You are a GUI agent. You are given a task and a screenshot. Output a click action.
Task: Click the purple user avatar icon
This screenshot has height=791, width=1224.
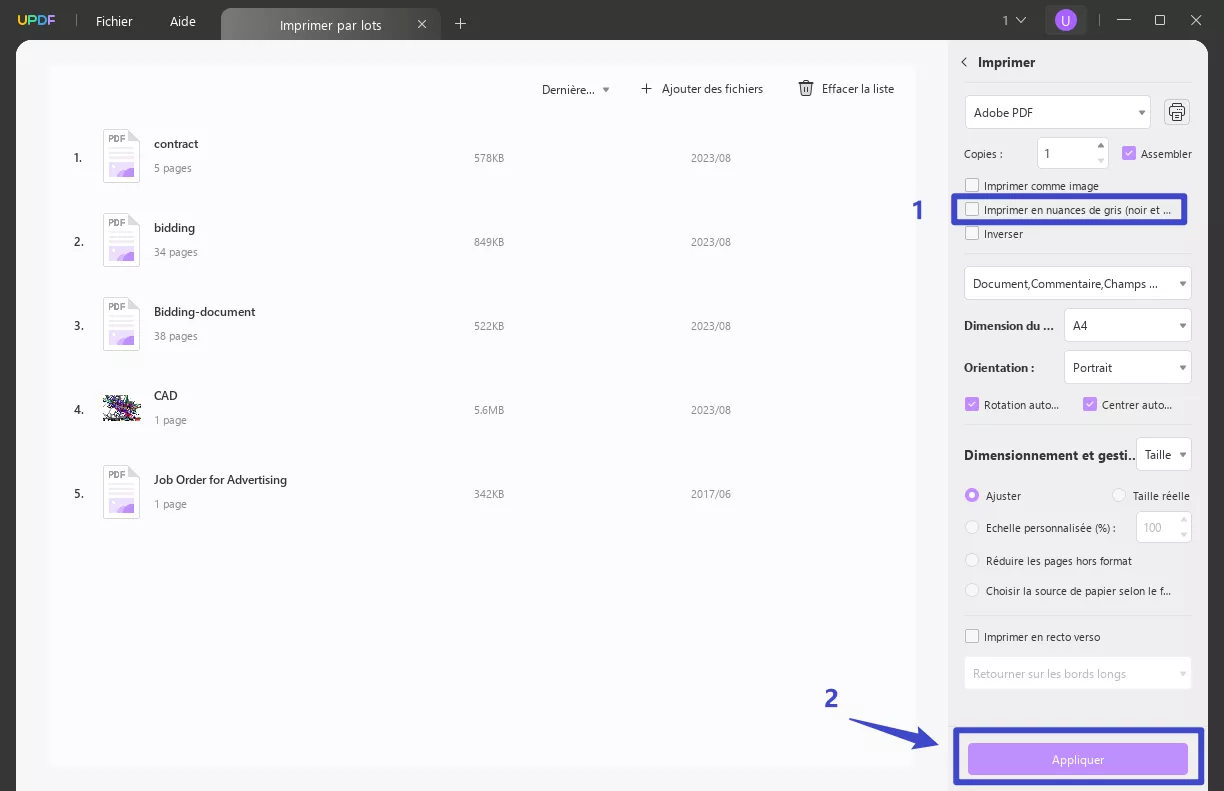(1065, 20)
